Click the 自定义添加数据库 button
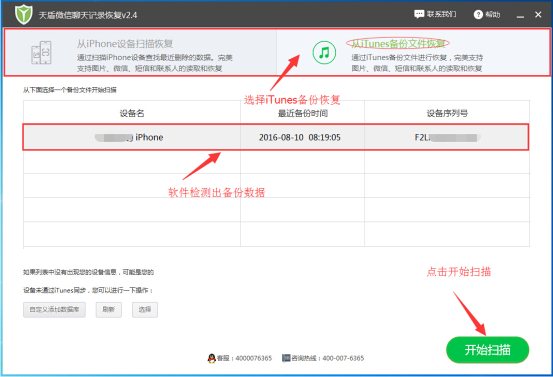This screenshot has width=553, height=377. (x=54, y=310)
